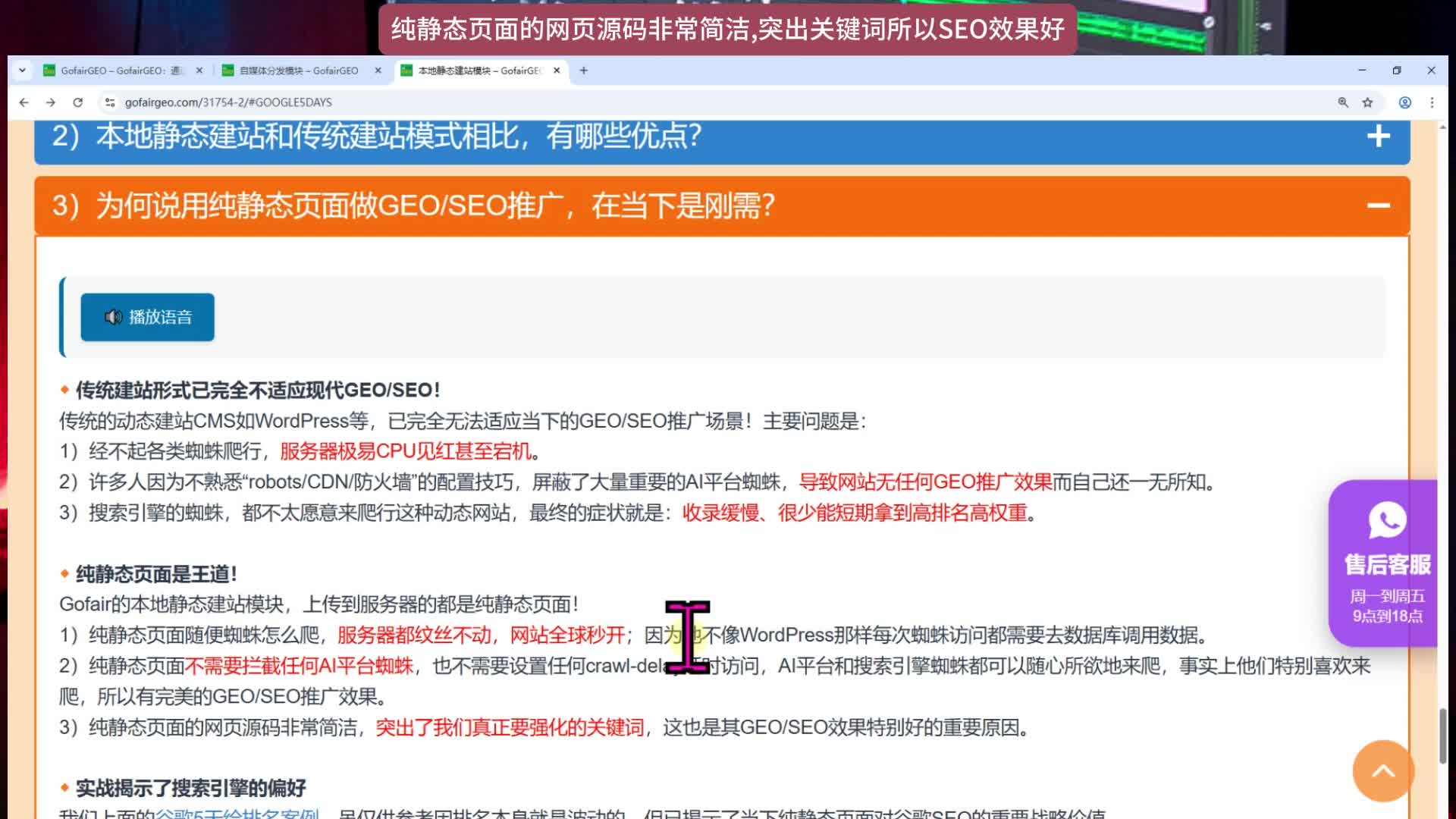
Task: Click the browser forward arrow
Action: 51,102
